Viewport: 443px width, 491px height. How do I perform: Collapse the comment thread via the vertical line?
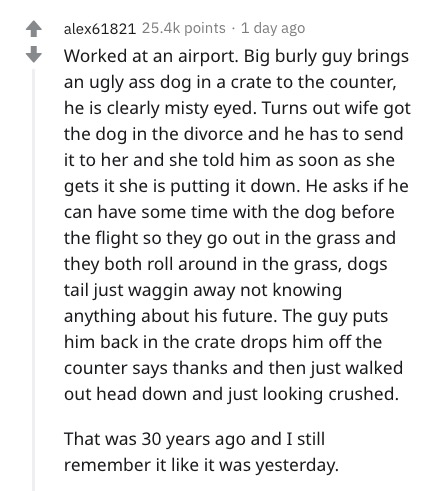point(33,279)
